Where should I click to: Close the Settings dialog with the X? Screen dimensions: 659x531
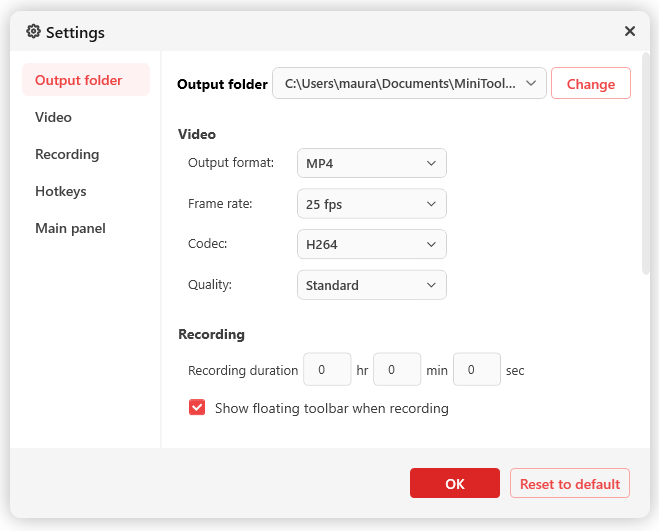pyautogui.click(x=630, y=31)
